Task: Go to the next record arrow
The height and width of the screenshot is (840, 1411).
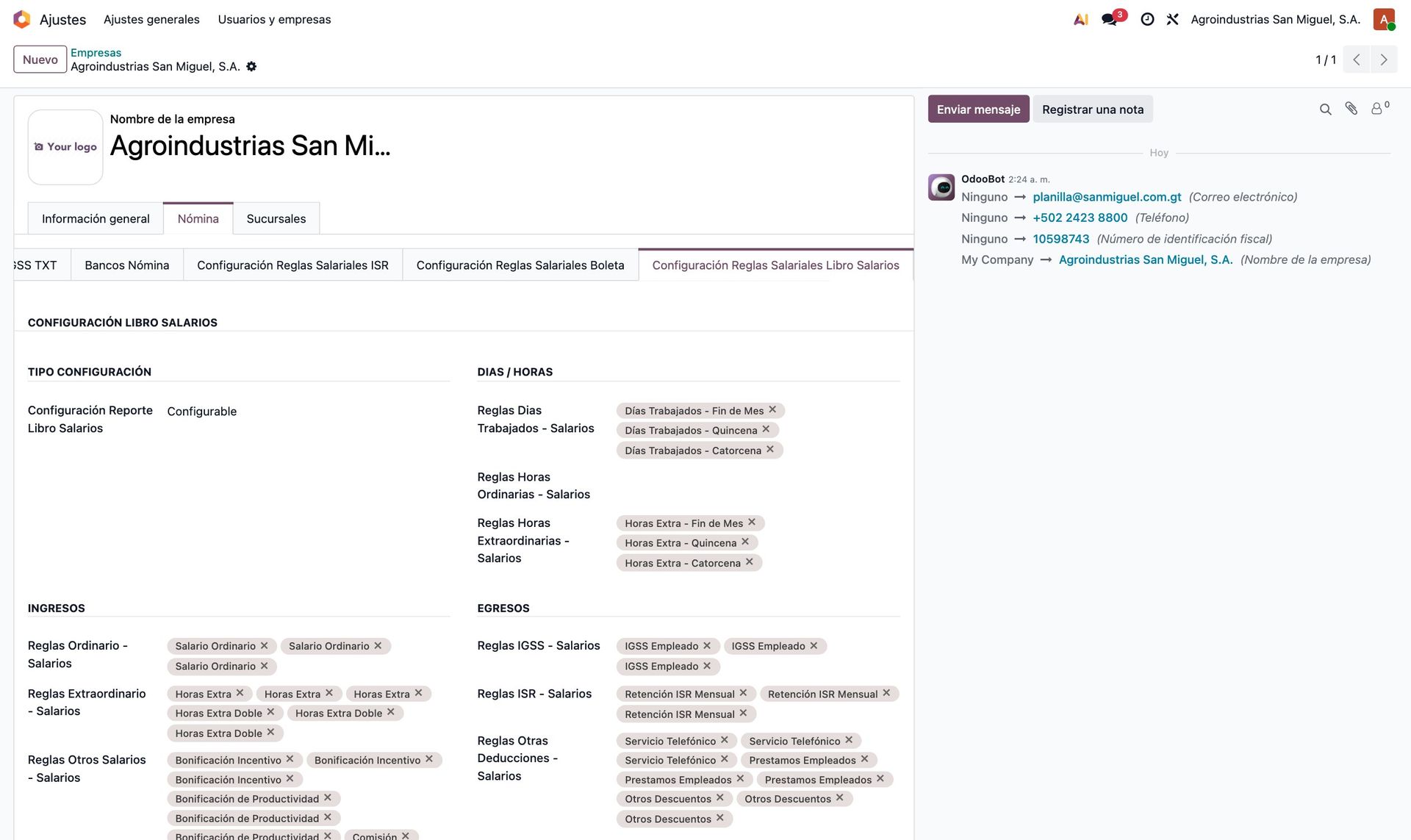Action: click(x=1384, y=60)
